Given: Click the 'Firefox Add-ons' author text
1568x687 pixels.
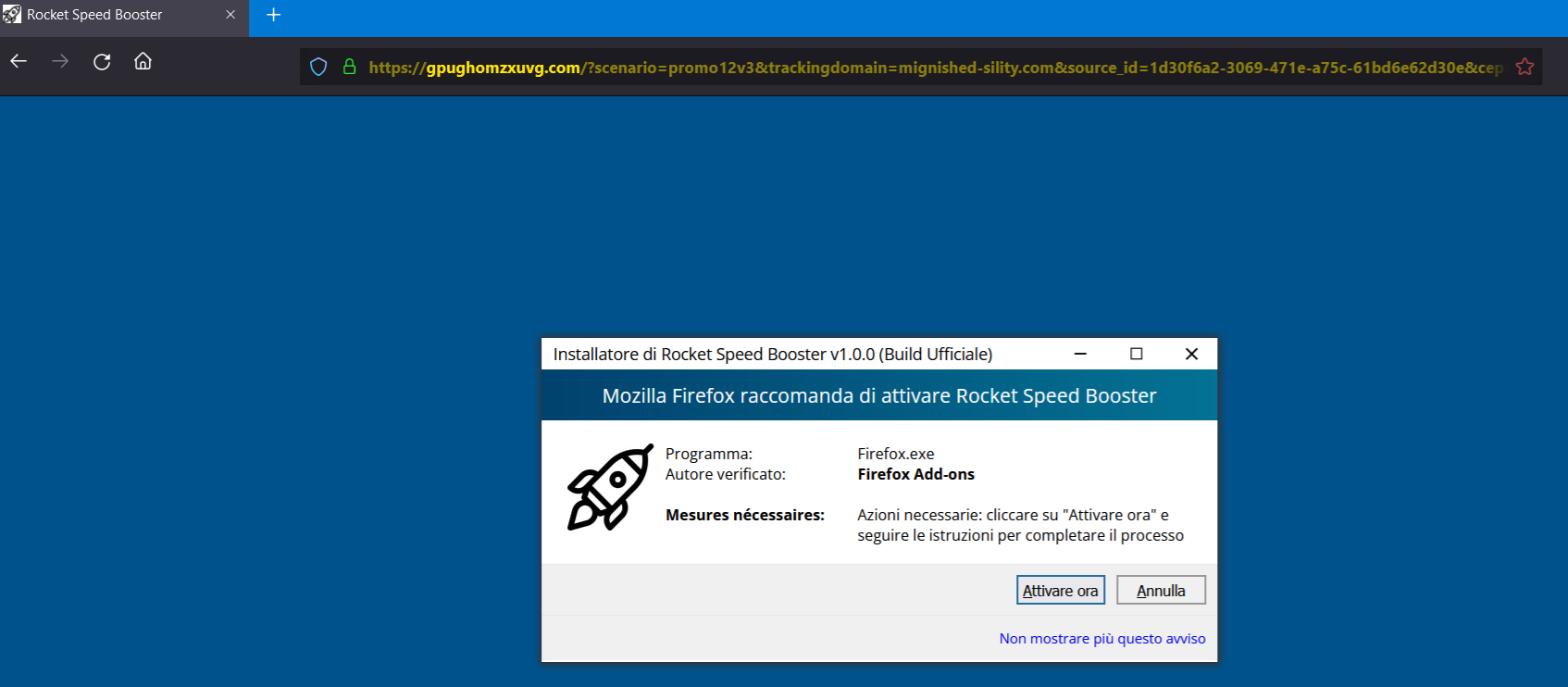Looking at the screenshot, I should (x=916, y=474).
